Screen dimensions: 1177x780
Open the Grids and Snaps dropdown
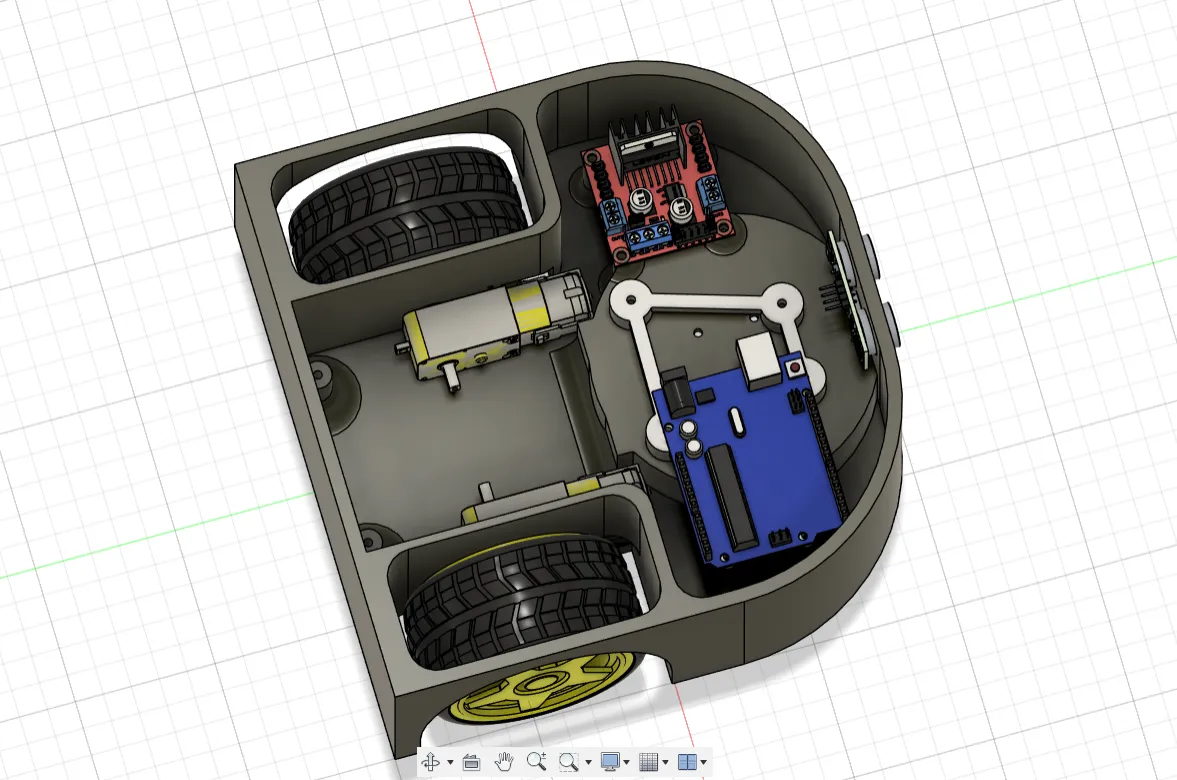point(665,762)
